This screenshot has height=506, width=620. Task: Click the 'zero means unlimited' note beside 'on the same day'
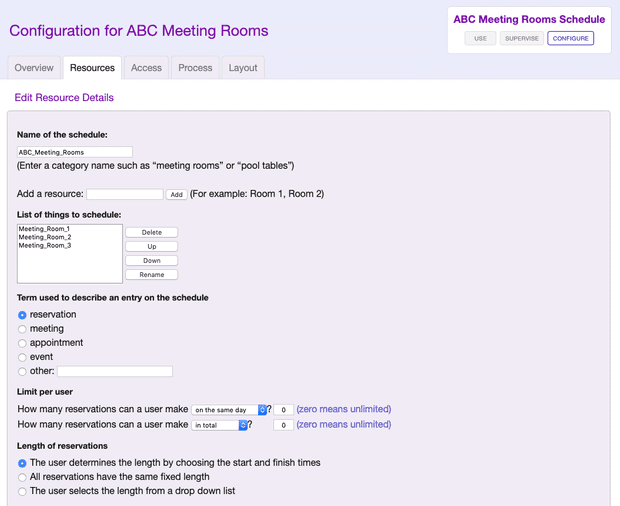(344, 409)
